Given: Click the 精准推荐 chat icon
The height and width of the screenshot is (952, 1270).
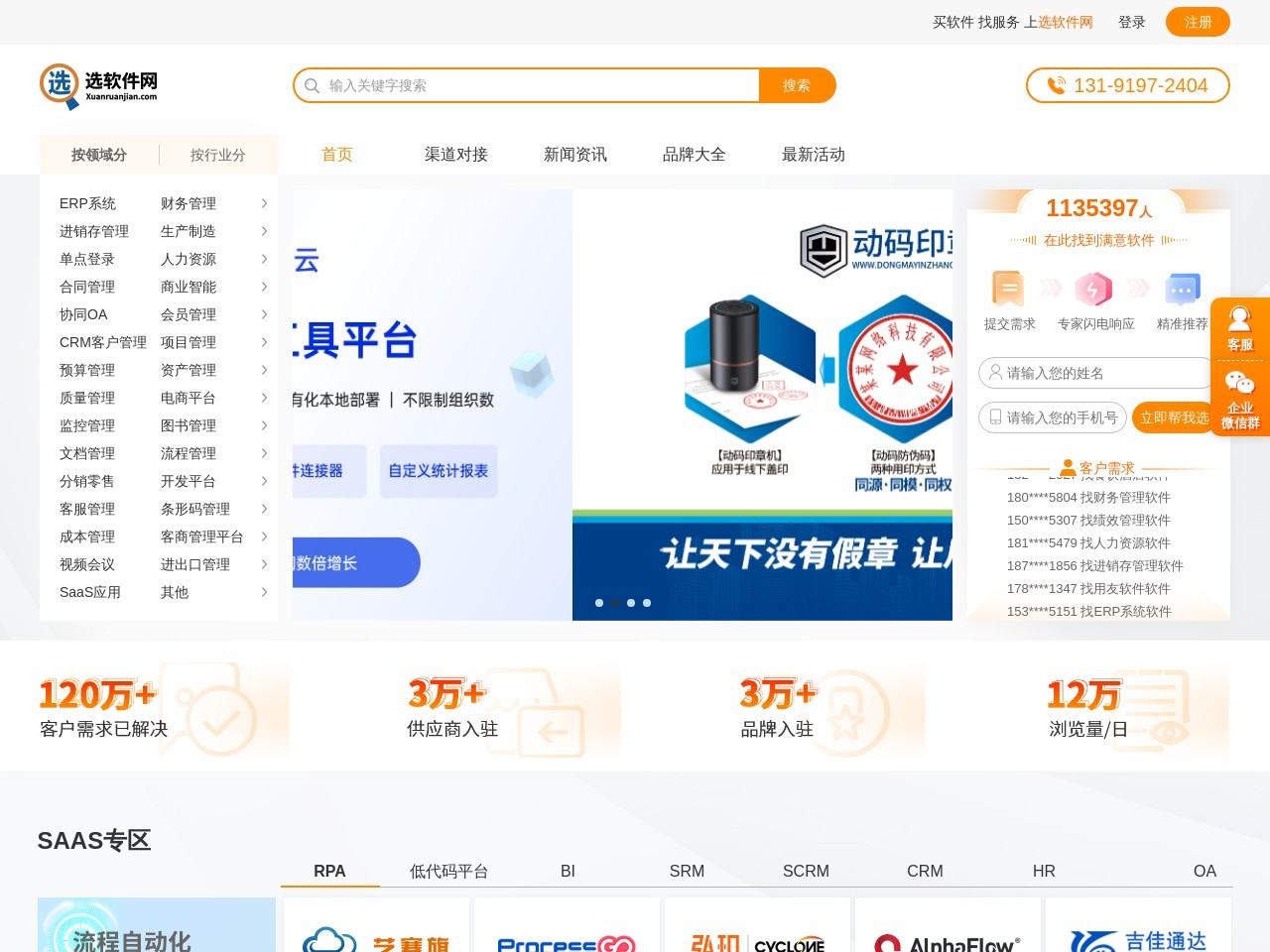Looking at the screenshot, I should (1182, 289).
